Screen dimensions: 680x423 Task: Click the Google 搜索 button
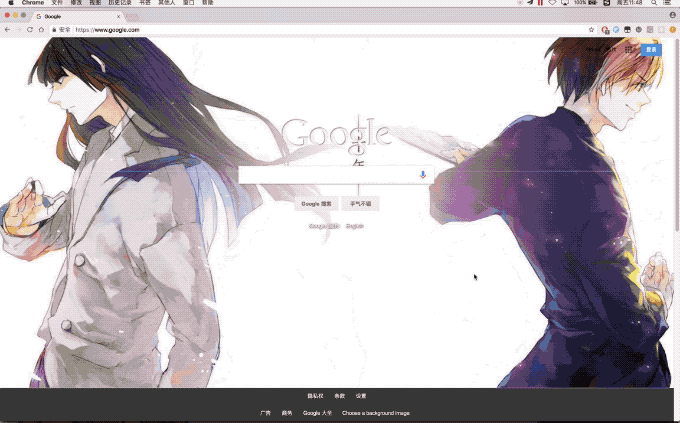click(x=316, y=203)
